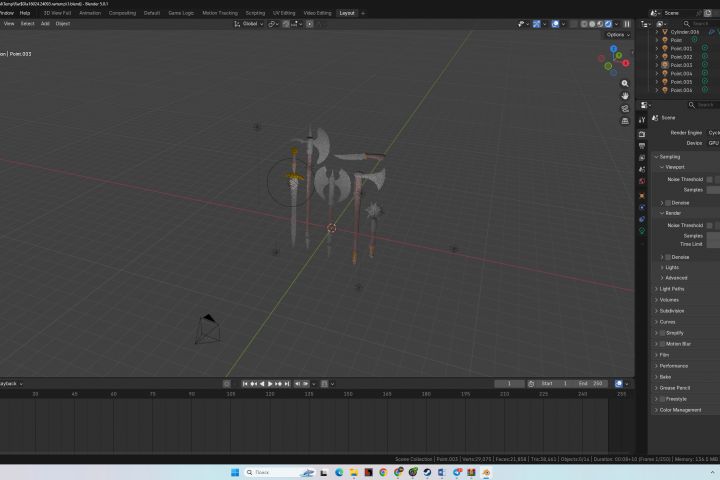Open the Physics properties tab icon

tap(642, 208)
